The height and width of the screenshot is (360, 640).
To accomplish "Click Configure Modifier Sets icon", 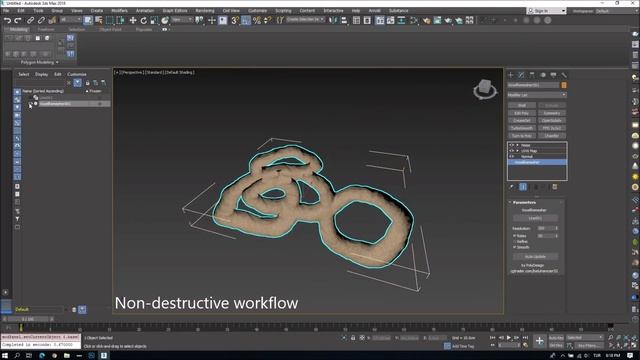I will point(555,187).
